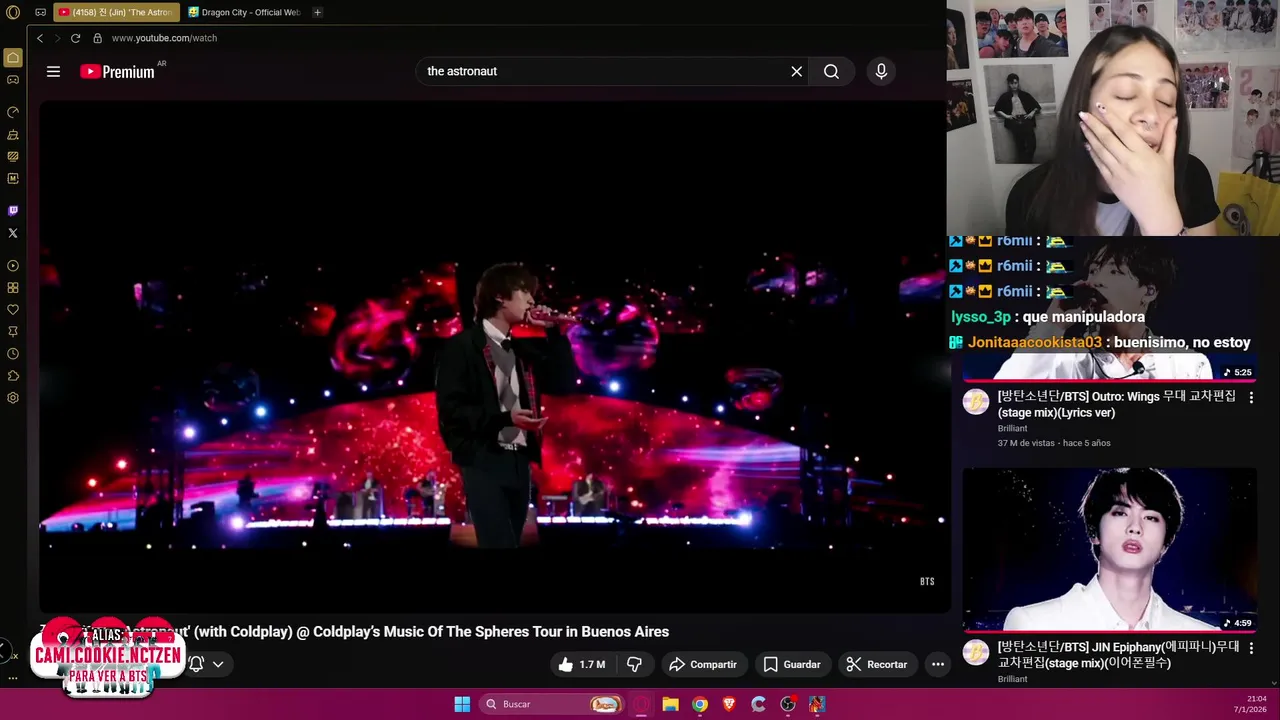1280x720 pixels.
Task: Open the Brilliant channel avatar beside Epiphany
Action: [x=976, y=653]
